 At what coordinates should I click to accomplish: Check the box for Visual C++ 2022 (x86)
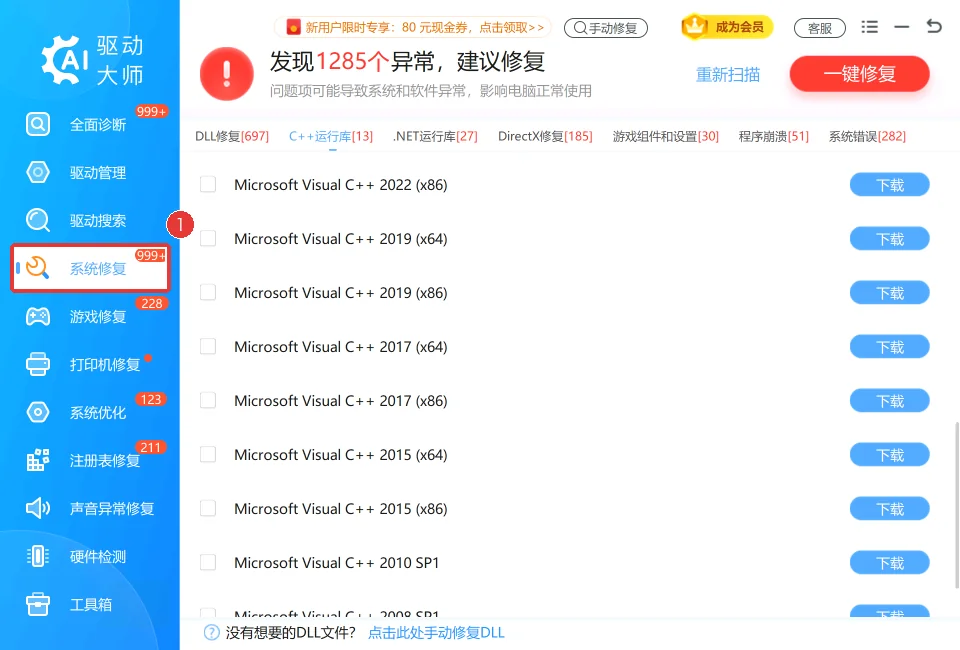208,184
